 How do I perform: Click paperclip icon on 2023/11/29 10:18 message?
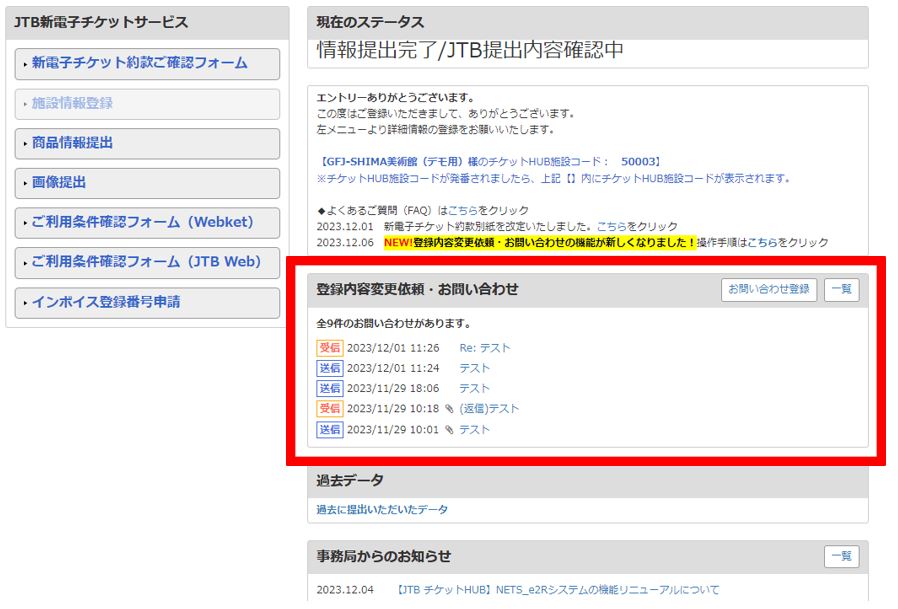[x=450, y=409]
